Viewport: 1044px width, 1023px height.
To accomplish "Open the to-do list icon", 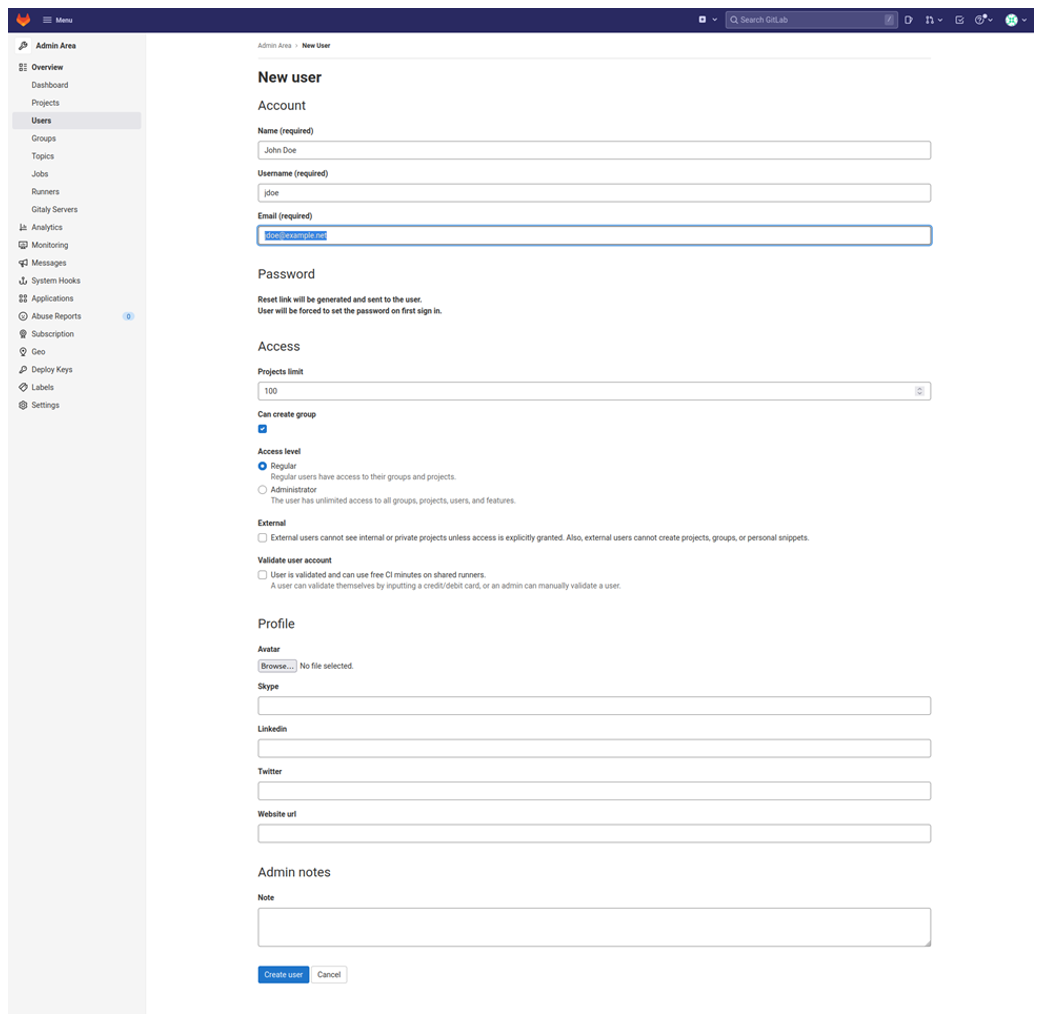I will tap(961, 19).
